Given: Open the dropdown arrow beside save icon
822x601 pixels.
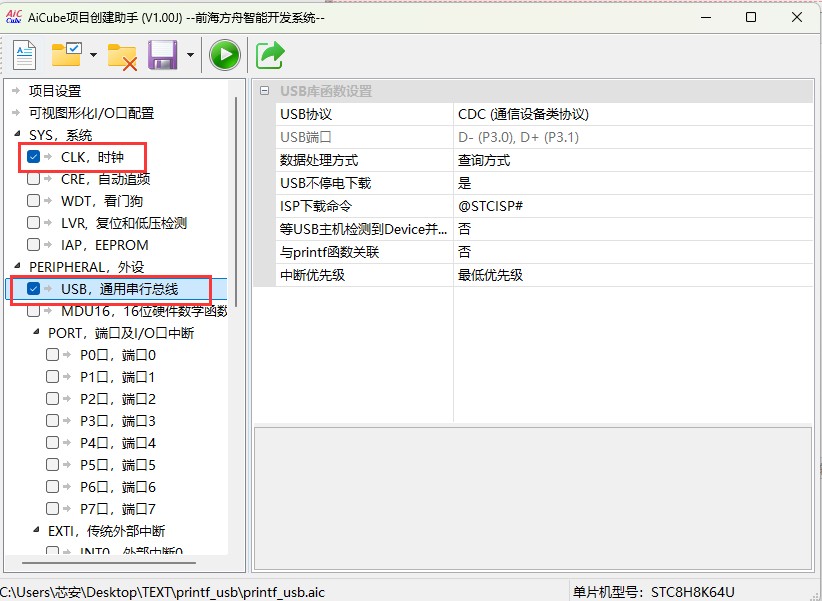Looking at the screenshot, I should 190,55.
